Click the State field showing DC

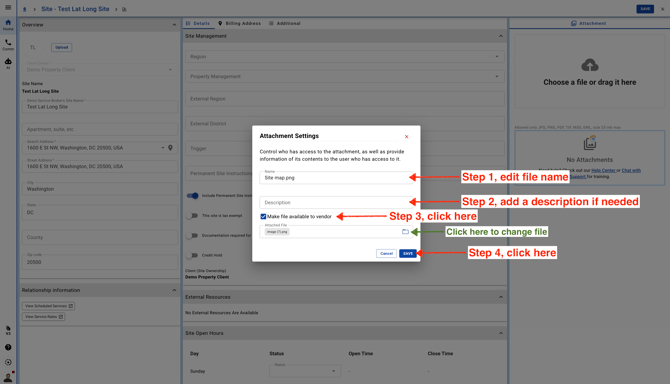point(100,212)
